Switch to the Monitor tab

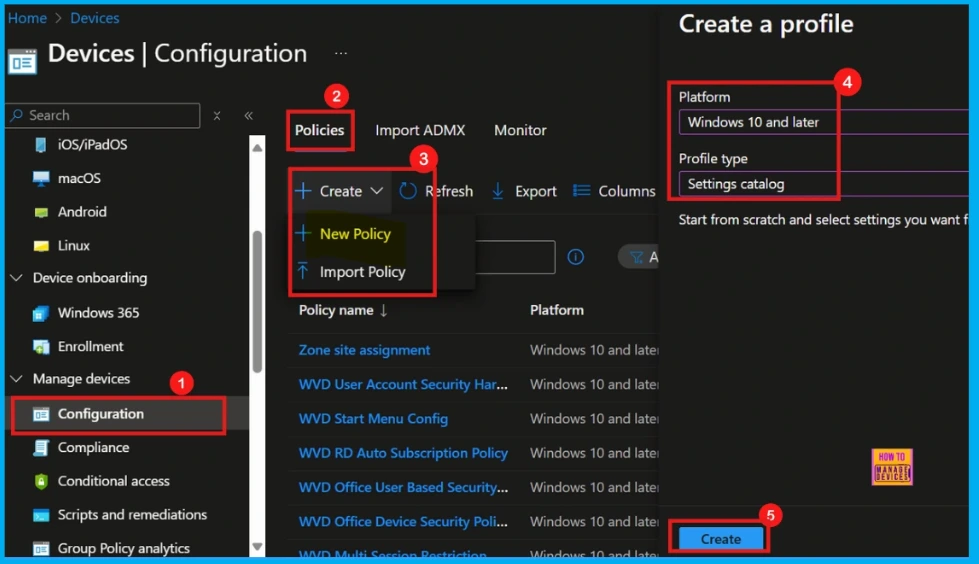[x=520, y=131]
